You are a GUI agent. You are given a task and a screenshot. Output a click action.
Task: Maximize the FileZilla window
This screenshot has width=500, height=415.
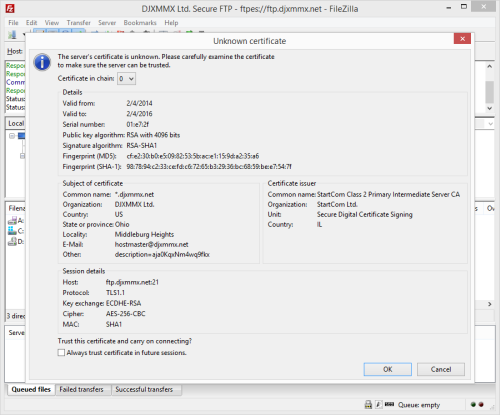point(464,7)
